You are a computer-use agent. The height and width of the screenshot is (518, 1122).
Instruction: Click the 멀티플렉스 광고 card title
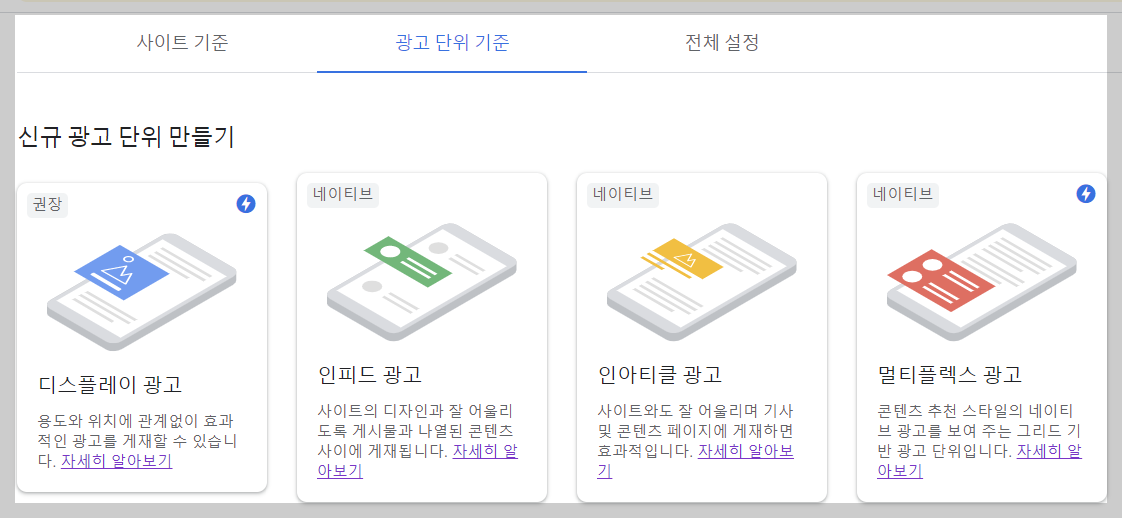point(950,374)
